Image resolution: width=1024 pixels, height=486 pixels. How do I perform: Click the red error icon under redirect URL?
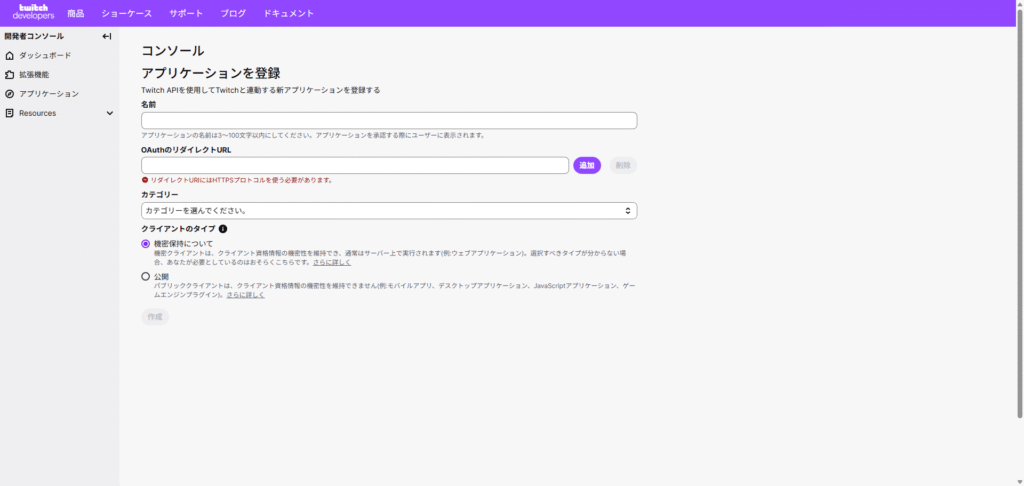[x=144, y=180]
